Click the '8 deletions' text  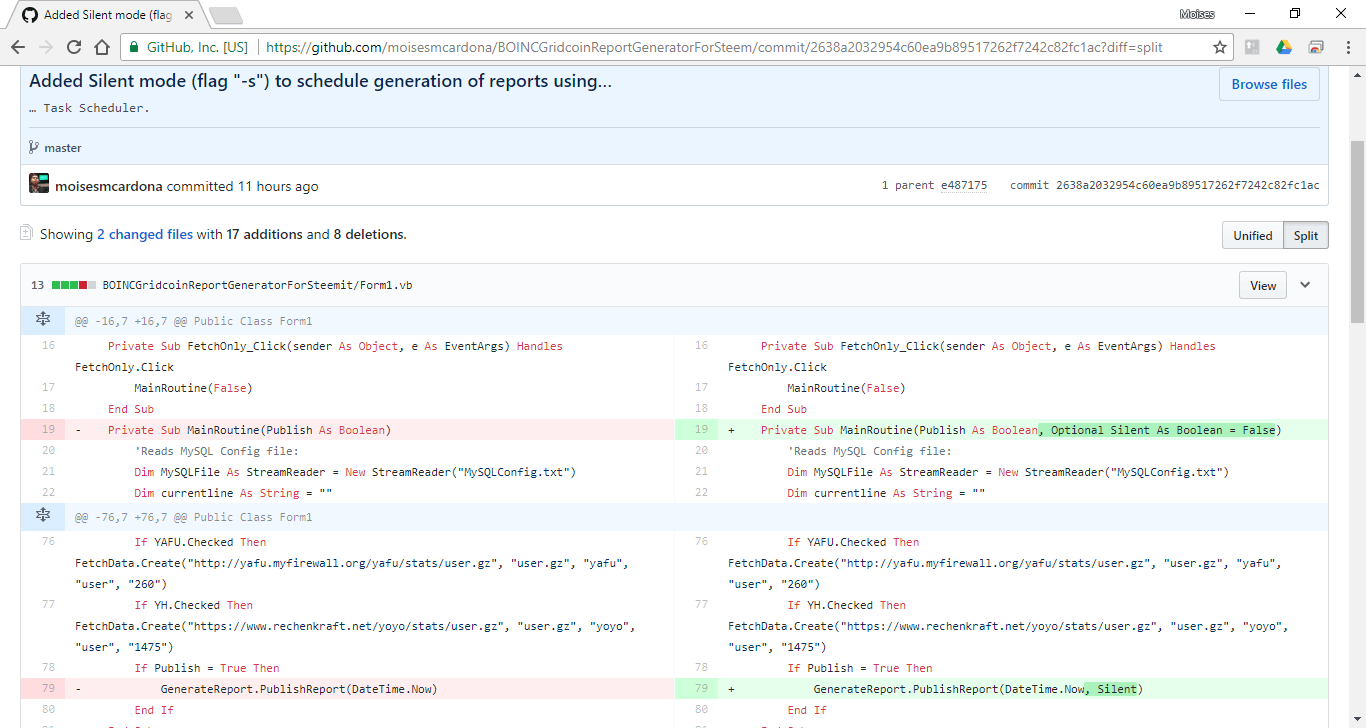369,235
